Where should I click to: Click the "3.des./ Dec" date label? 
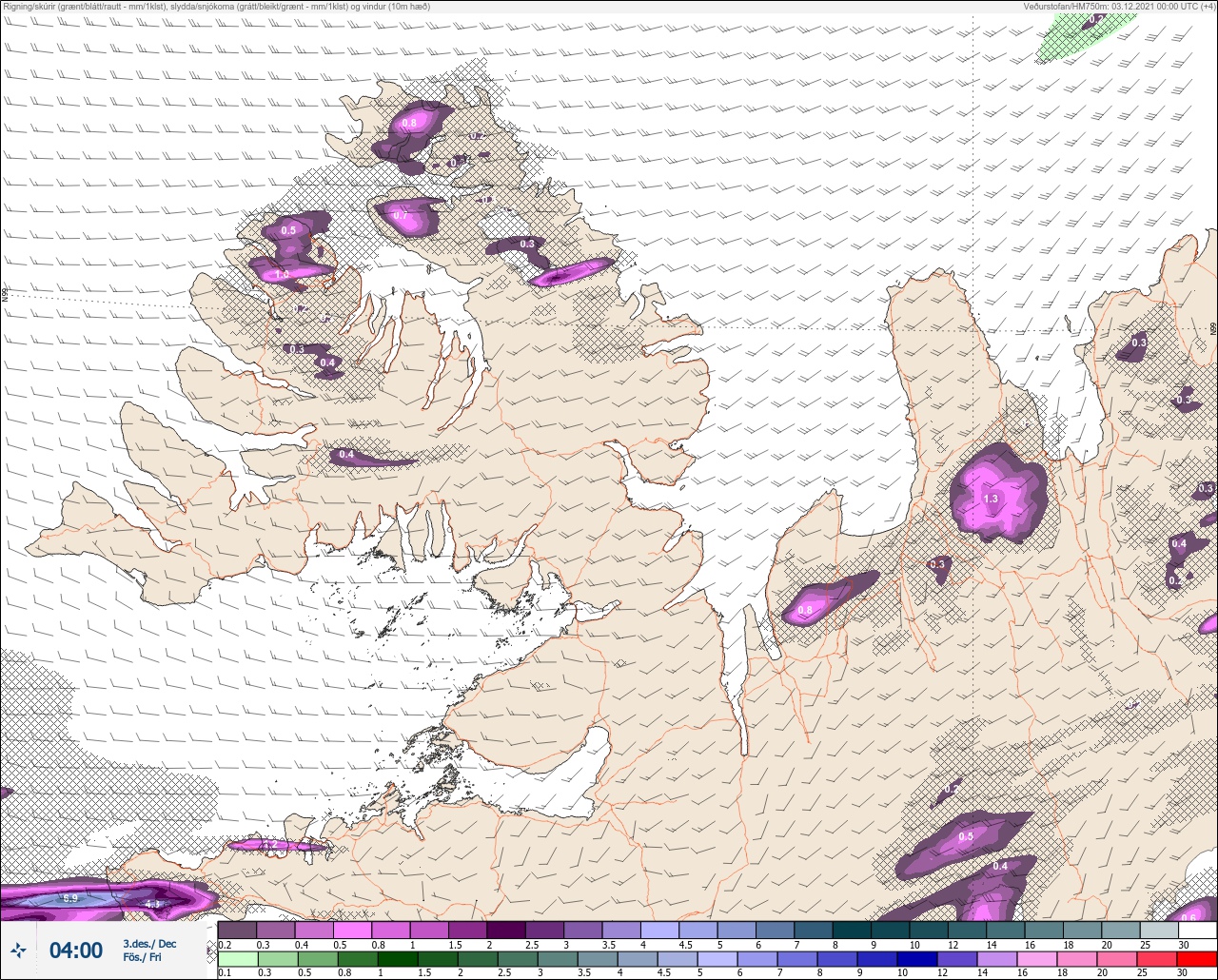click(x=149, y=944)
